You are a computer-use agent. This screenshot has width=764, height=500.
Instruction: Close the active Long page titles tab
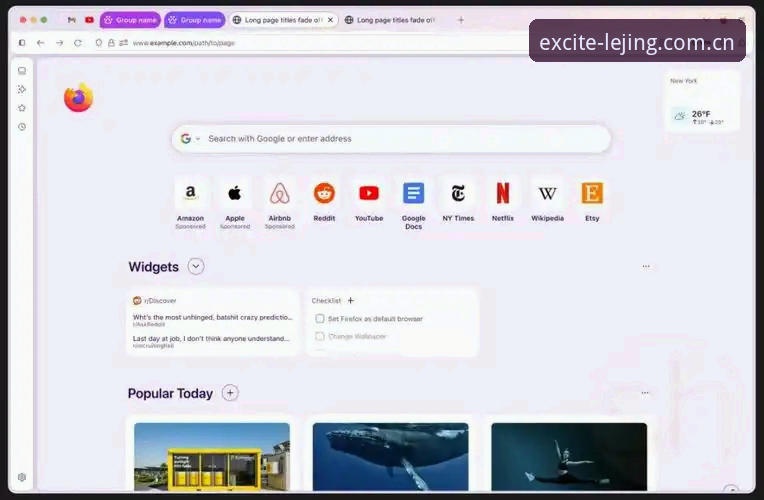(330, 20)
